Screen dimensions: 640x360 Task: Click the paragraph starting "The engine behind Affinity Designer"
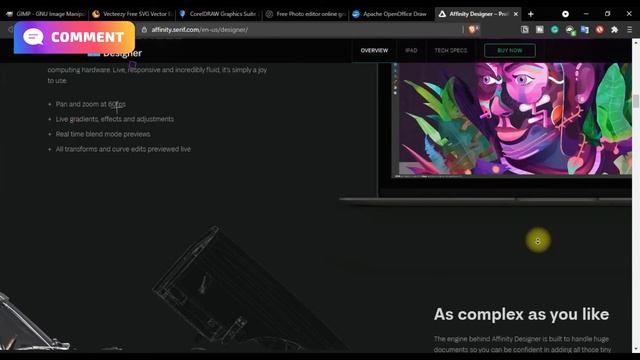coord(522,344)
